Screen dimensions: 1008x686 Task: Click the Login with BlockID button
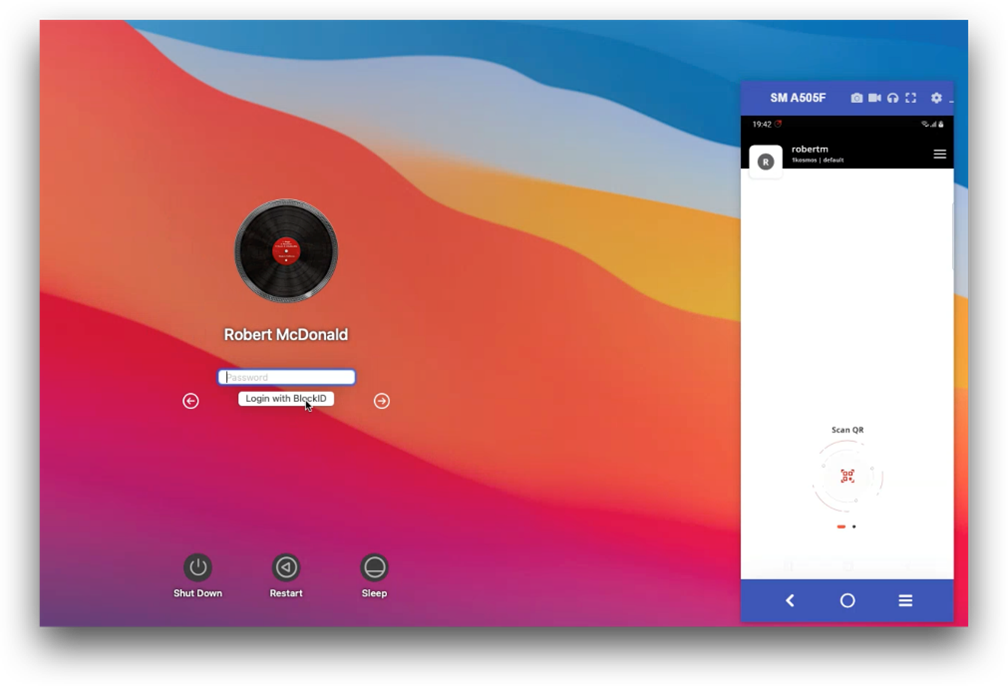(285, 398)
